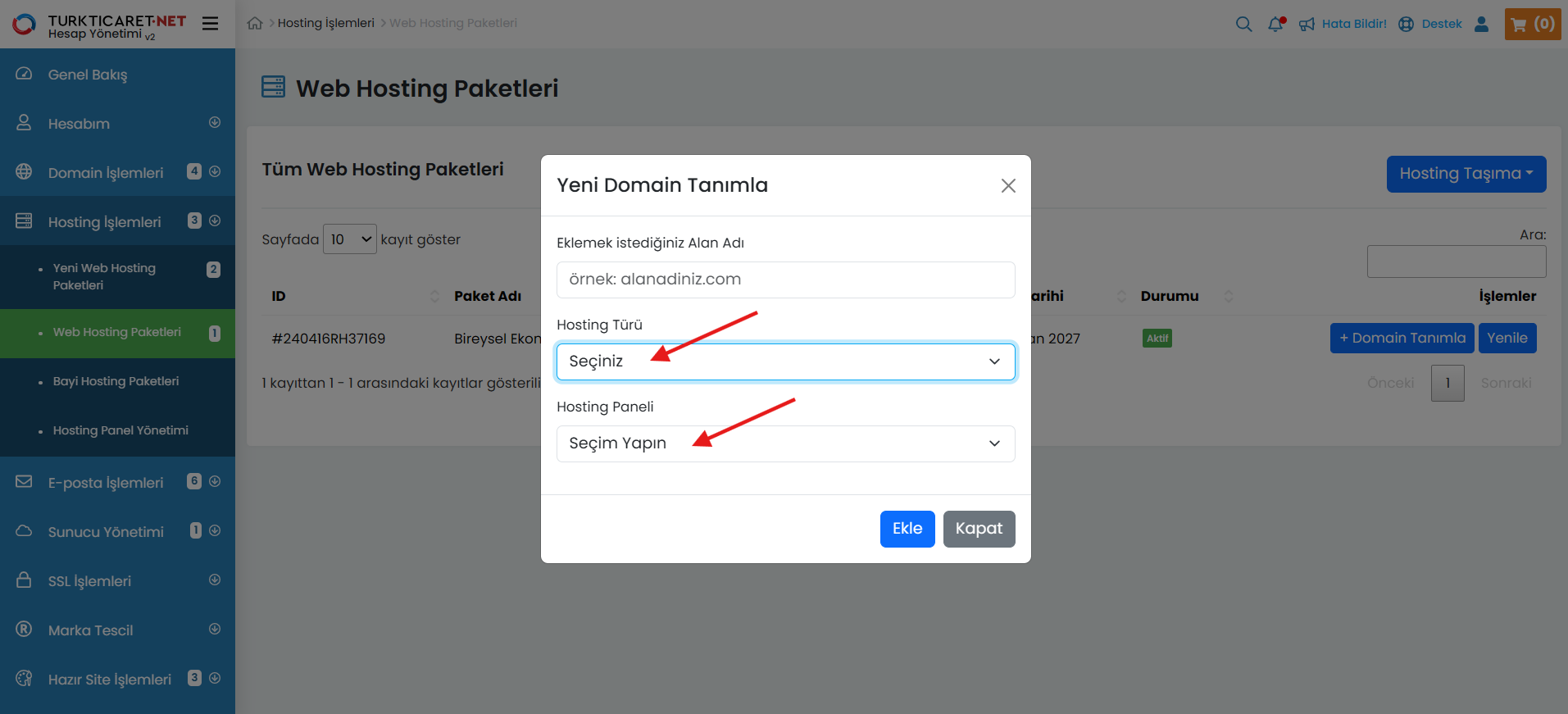This screenshot has height=714, width=1568.
Task: Open Bayi Hosting Paketleri menu item
Action: 116,381
